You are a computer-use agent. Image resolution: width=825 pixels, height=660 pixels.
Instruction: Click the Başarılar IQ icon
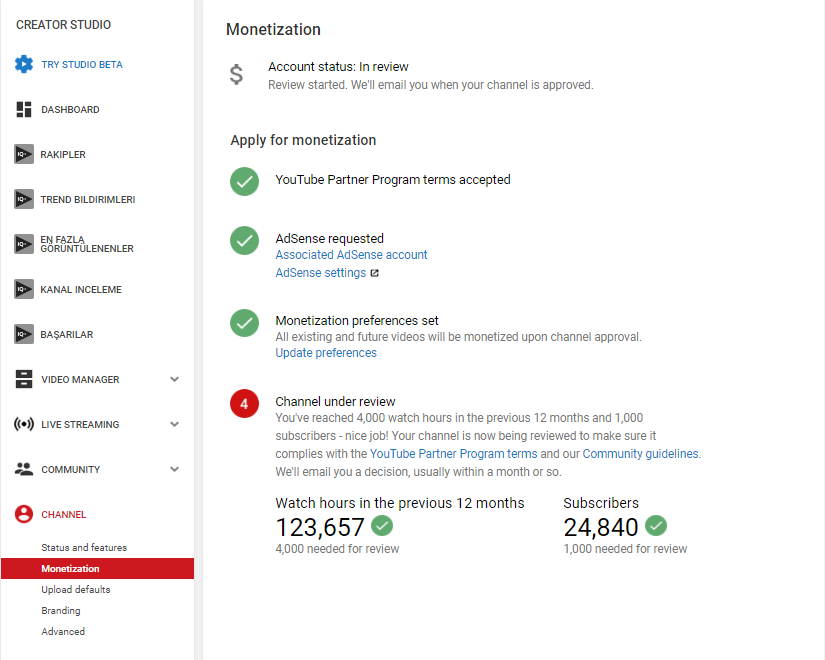tap(24, 334)
